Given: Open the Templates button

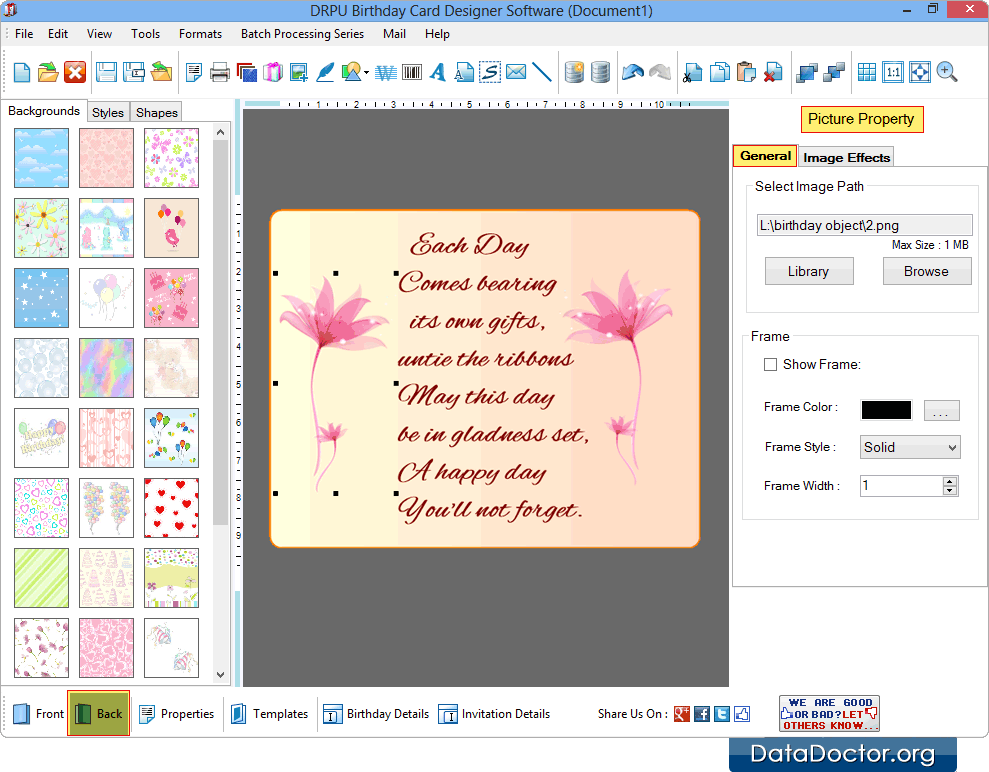Looking at the screenshot, I should coord(269,714).
